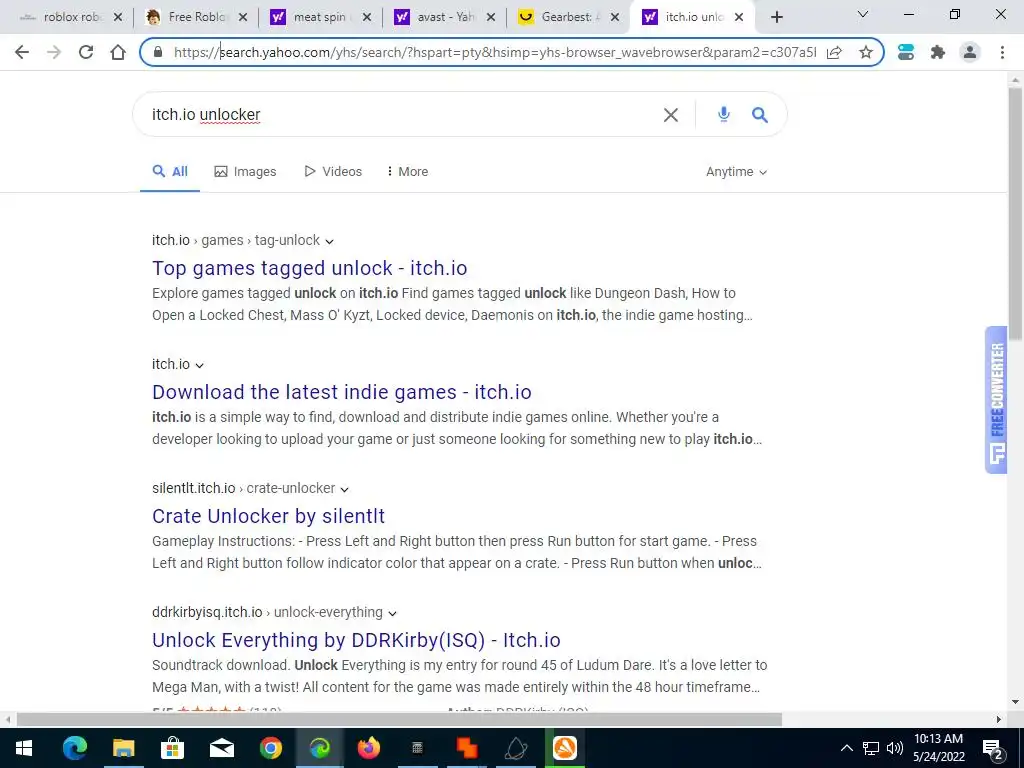Switch to Videos results

[333, 171]
